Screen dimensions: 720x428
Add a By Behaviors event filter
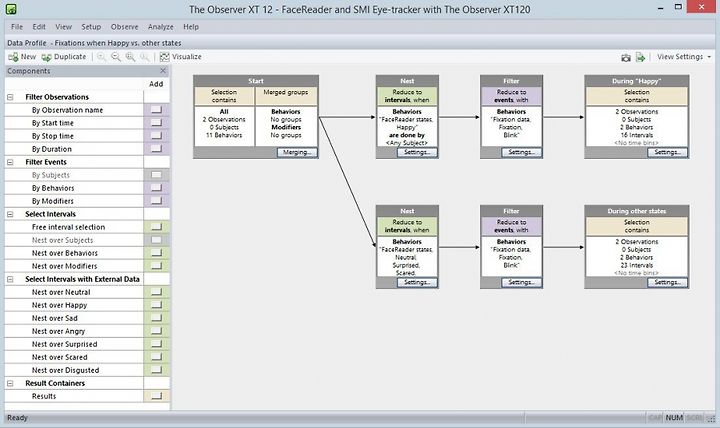(x=157, y=187)
